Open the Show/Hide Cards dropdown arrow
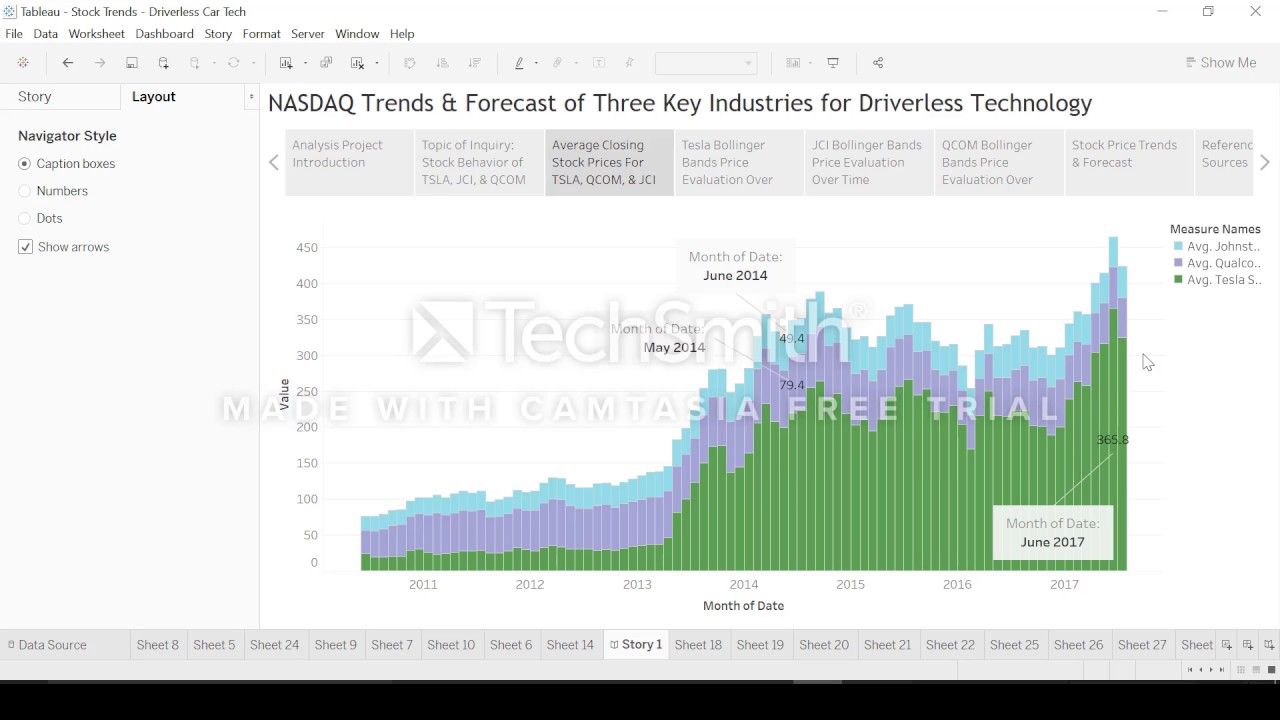1280x720 pixels. click(810, 63)
